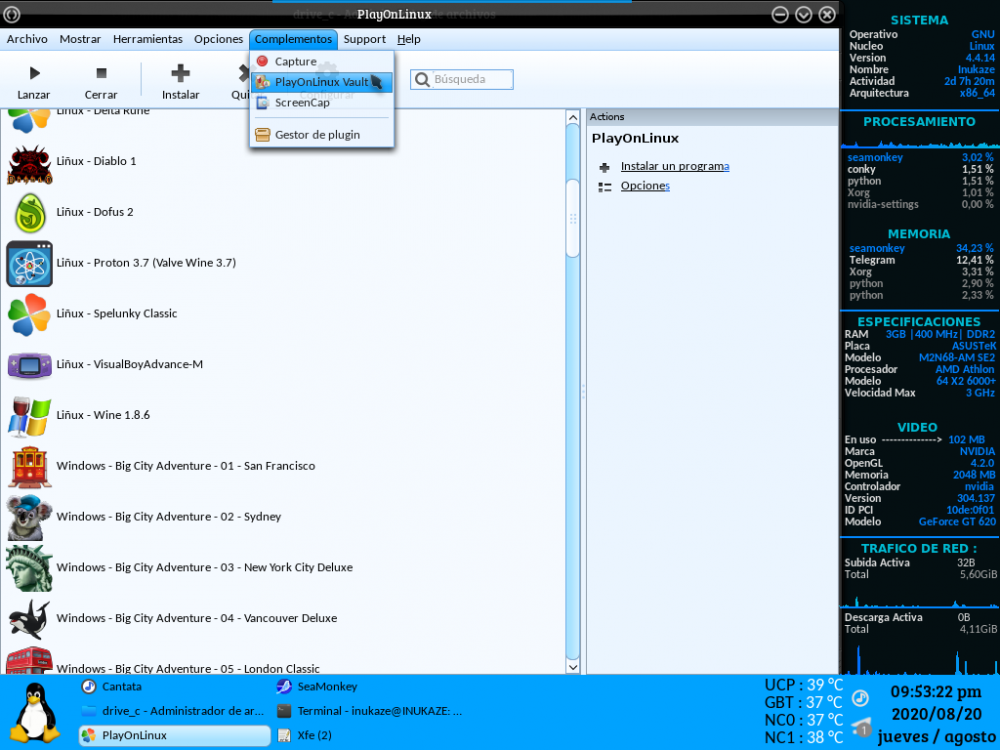Select ScreenCap plugin entry
Screen dimensions: 1000x750
(x=302, y=103)
